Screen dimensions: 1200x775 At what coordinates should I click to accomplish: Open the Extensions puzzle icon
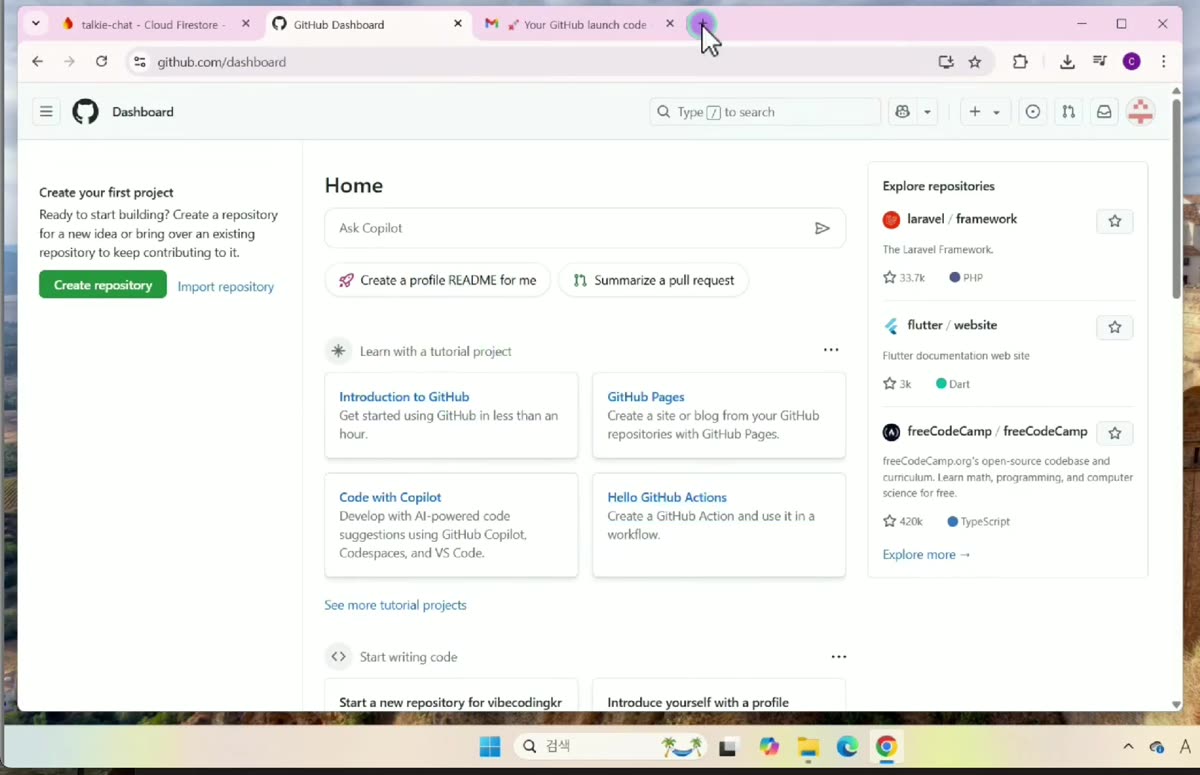pos(1020,62)
